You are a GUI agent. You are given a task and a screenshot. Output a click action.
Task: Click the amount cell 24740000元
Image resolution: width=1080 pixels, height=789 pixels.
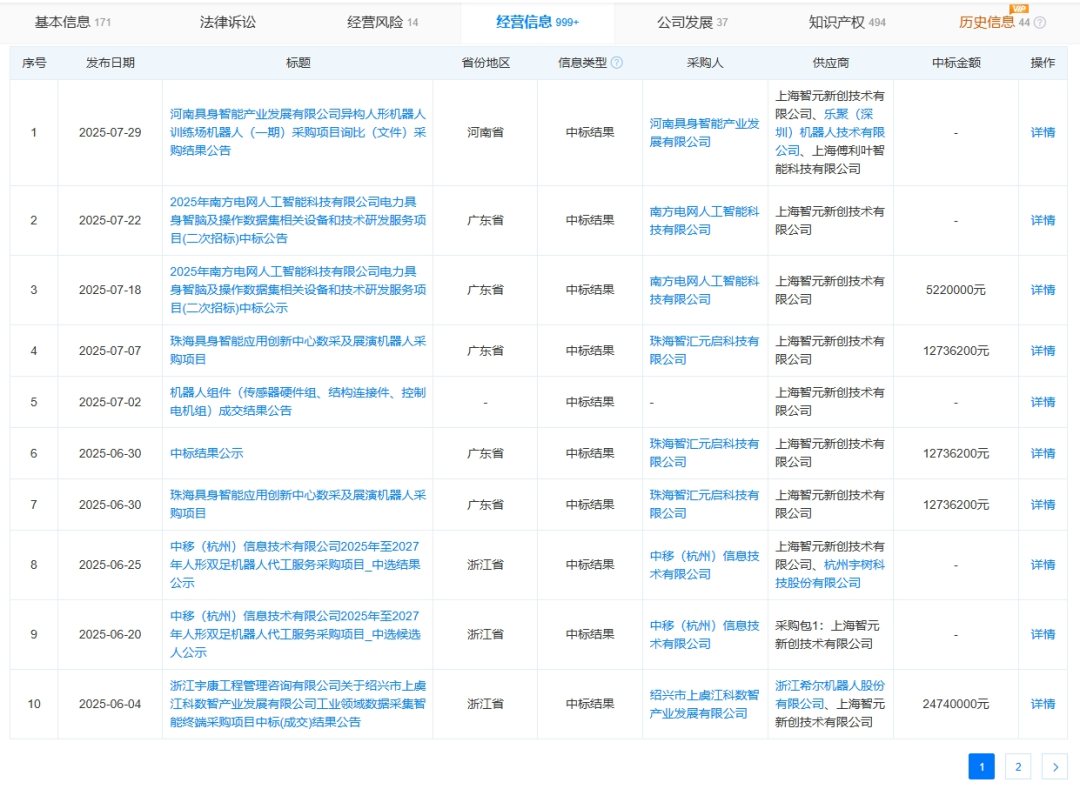pyautogui.click(x=956, y=704)
